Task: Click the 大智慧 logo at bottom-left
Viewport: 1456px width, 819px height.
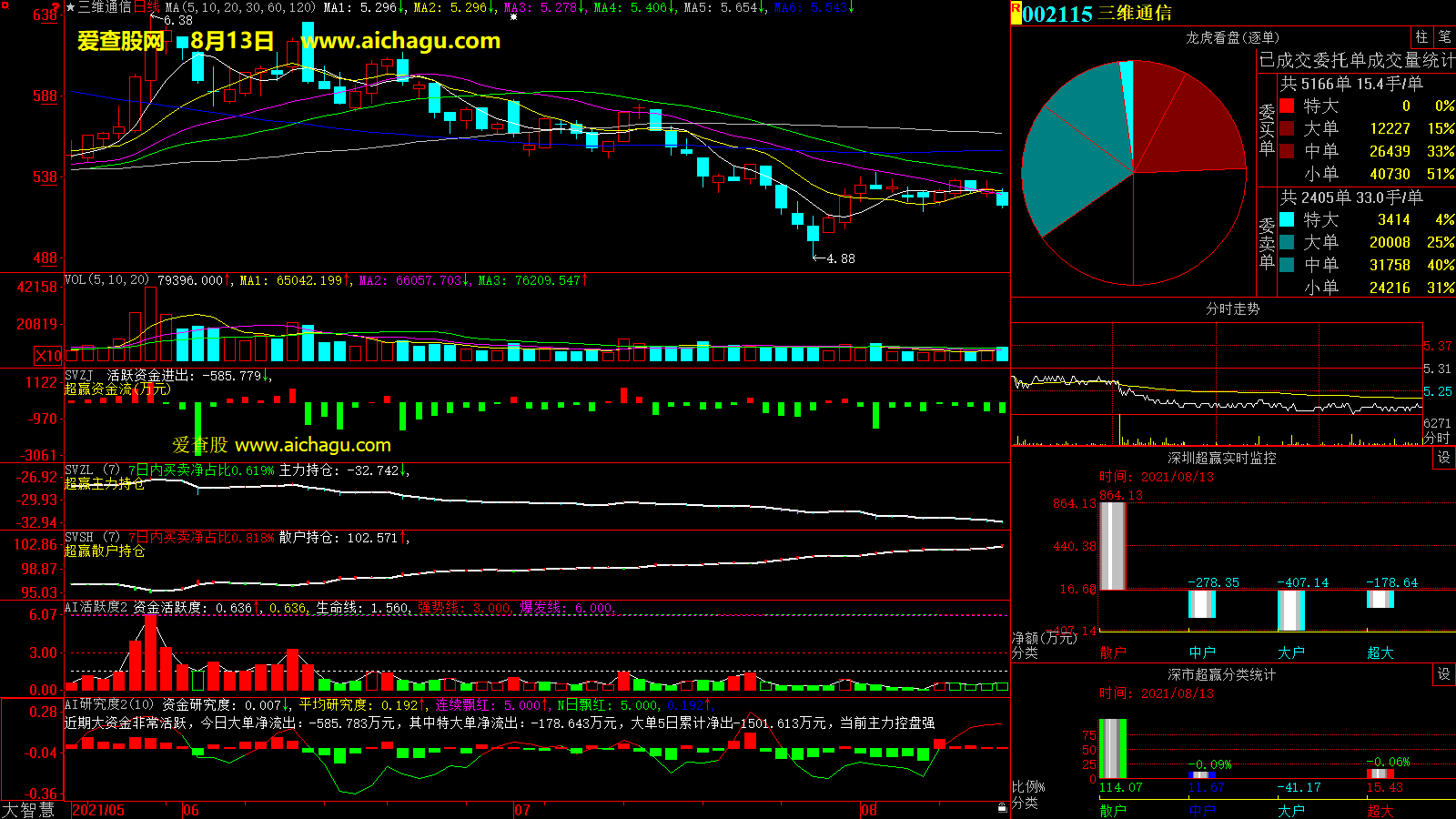Action: tap(29, 809)
